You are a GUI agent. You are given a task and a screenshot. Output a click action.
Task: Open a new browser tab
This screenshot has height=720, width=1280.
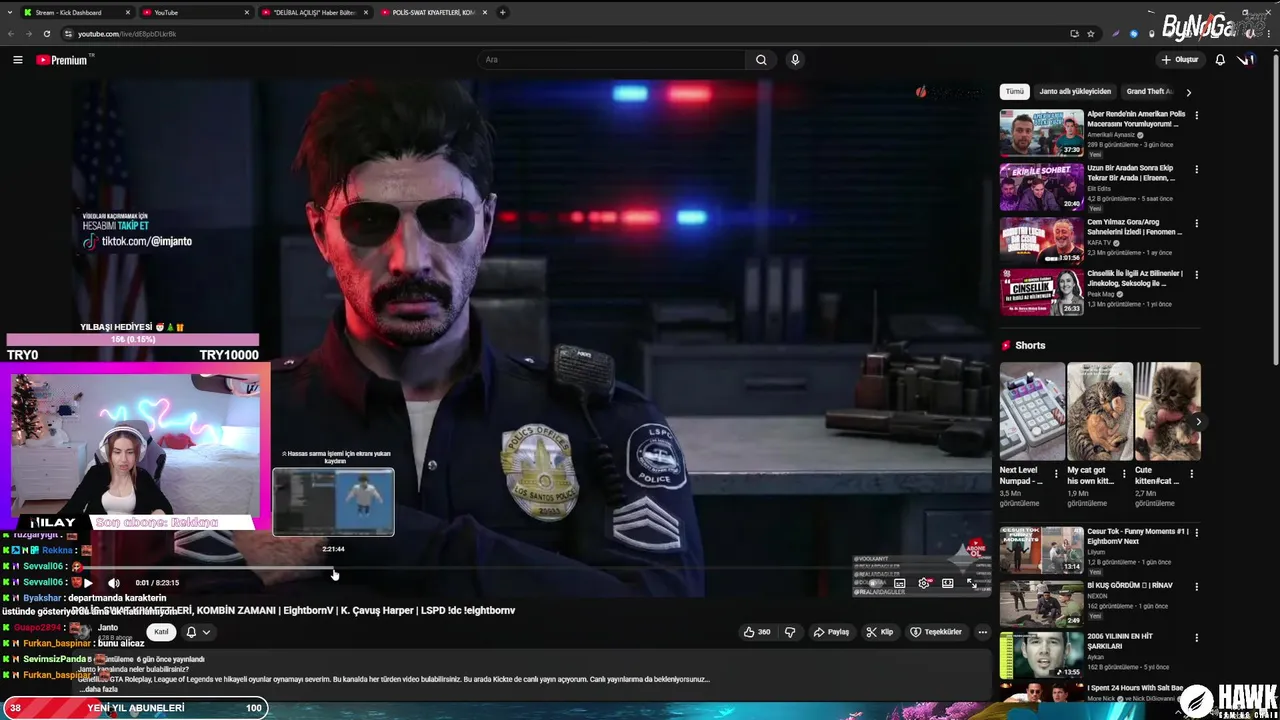(x=503, y=12)
